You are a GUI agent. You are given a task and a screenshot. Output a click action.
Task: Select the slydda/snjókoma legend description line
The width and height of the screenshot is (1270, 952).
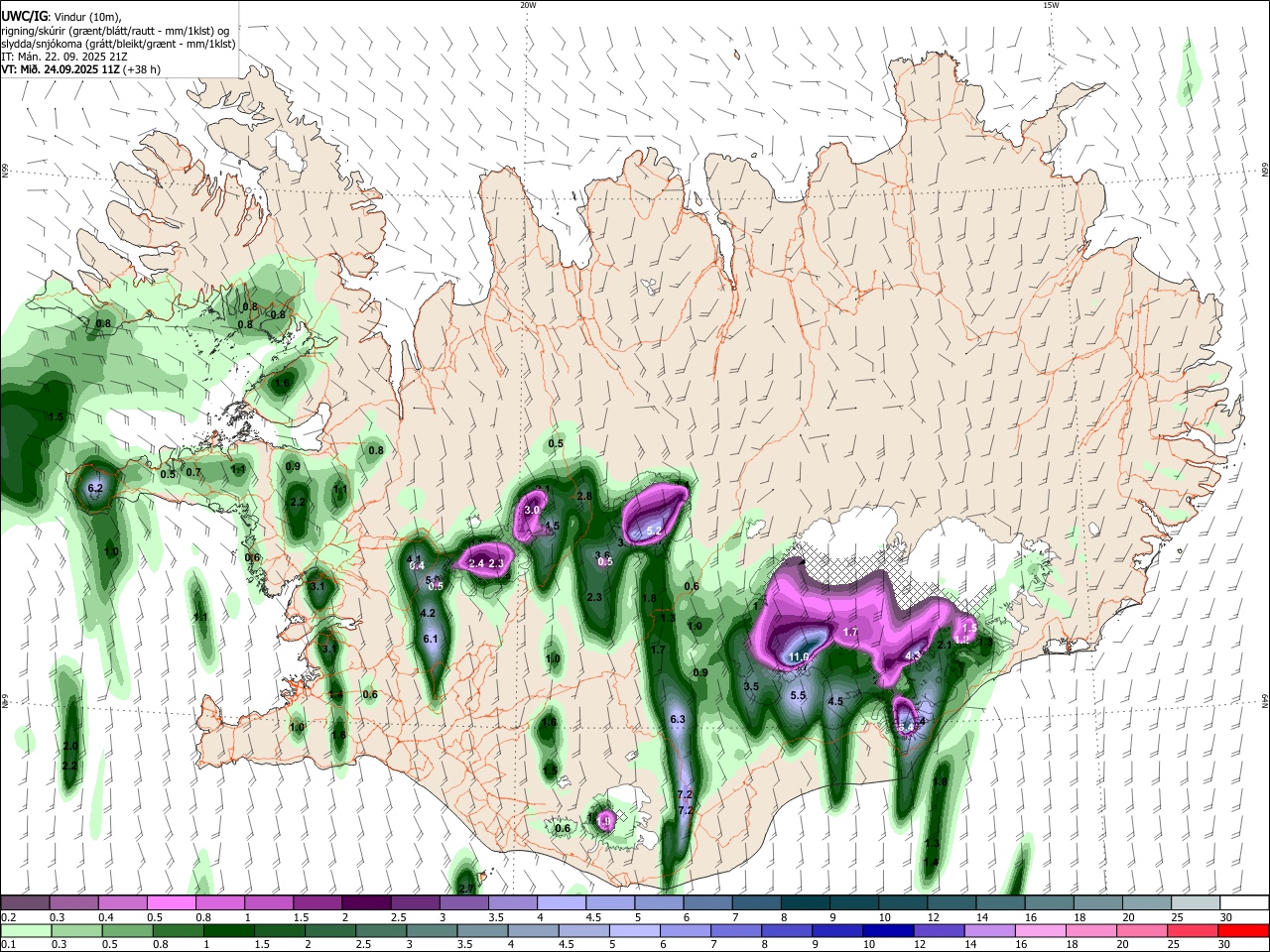118,44
